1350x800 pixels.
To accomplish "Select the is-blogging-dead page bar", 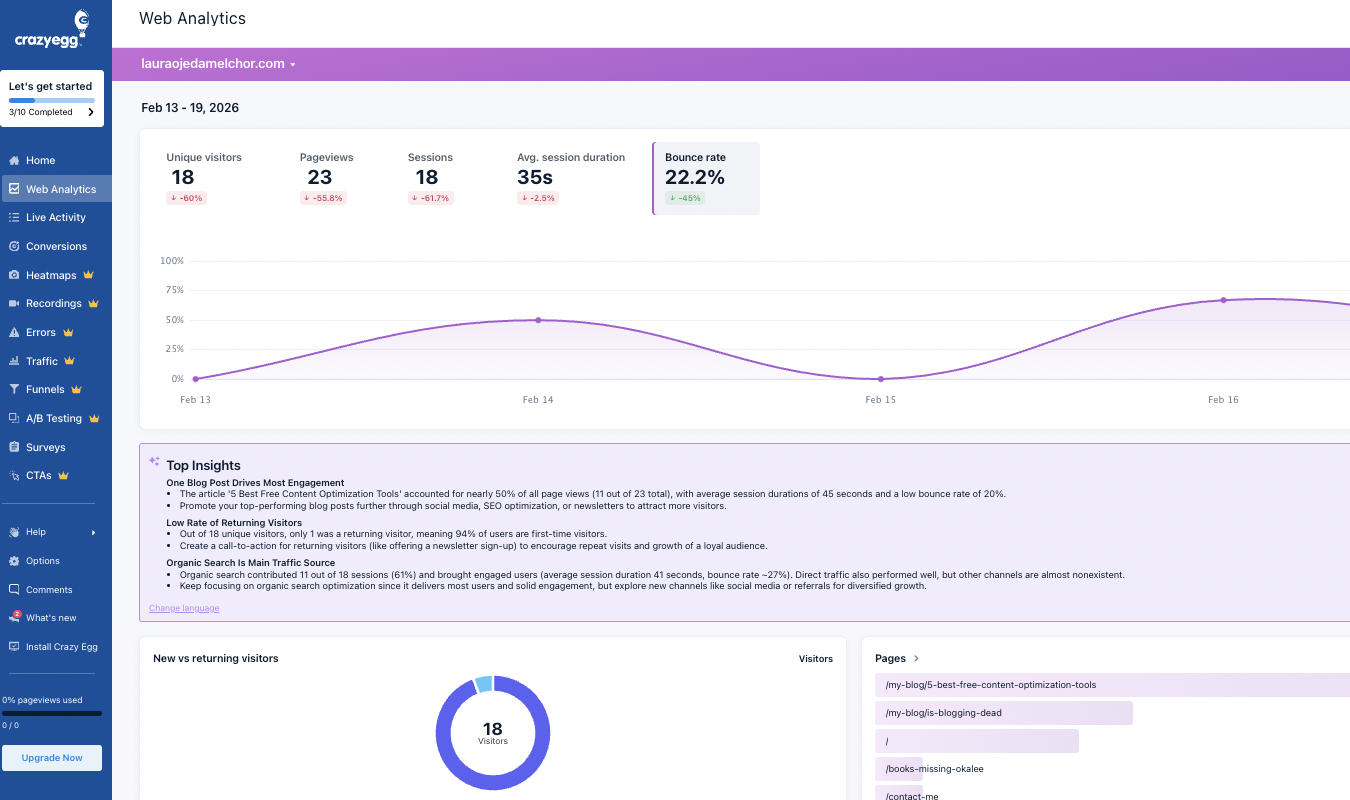I will (x=1004, y=712).
